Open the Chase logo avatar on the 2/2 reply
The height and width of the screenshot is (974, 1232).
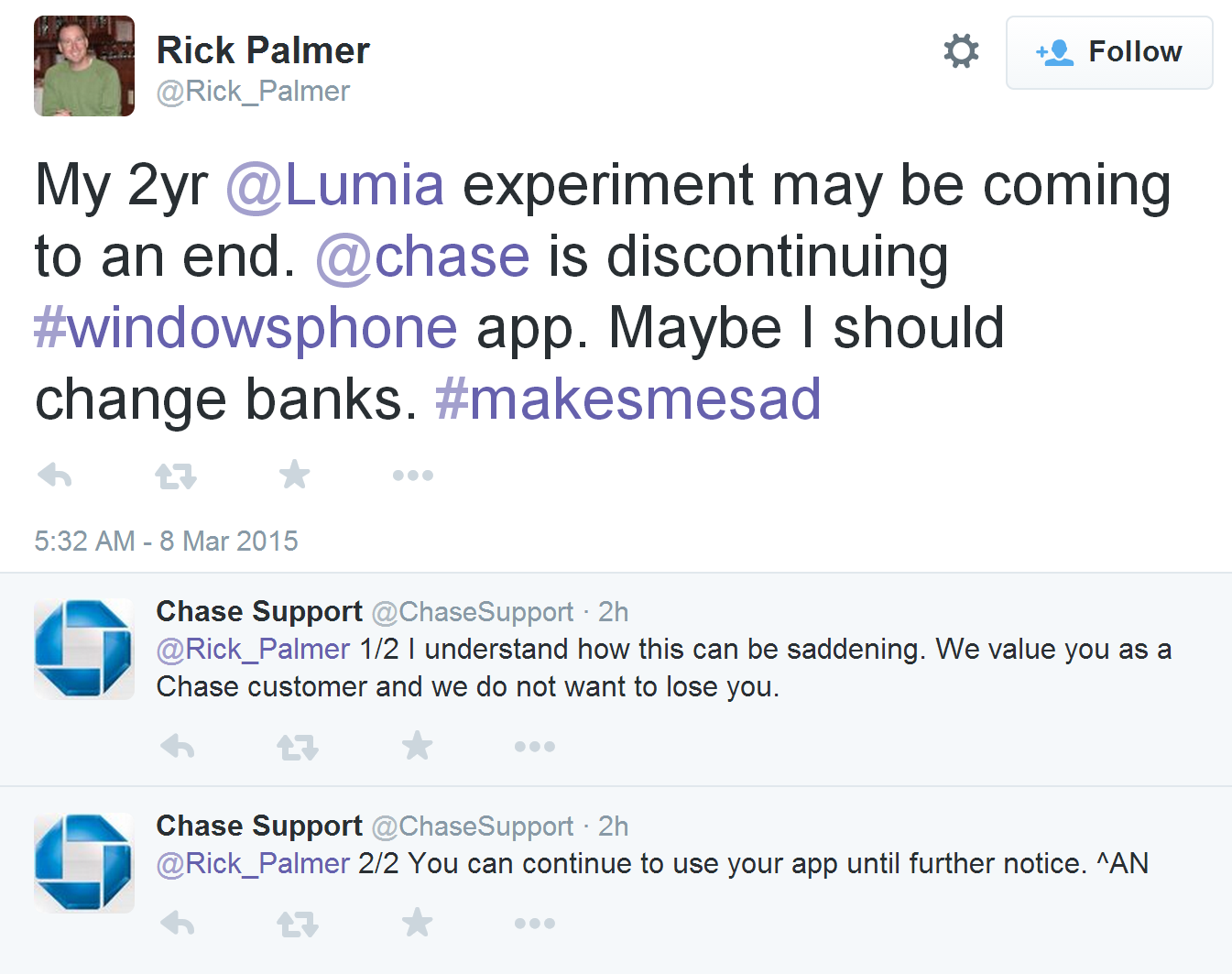pyautogui.click(x=84, y=863)
